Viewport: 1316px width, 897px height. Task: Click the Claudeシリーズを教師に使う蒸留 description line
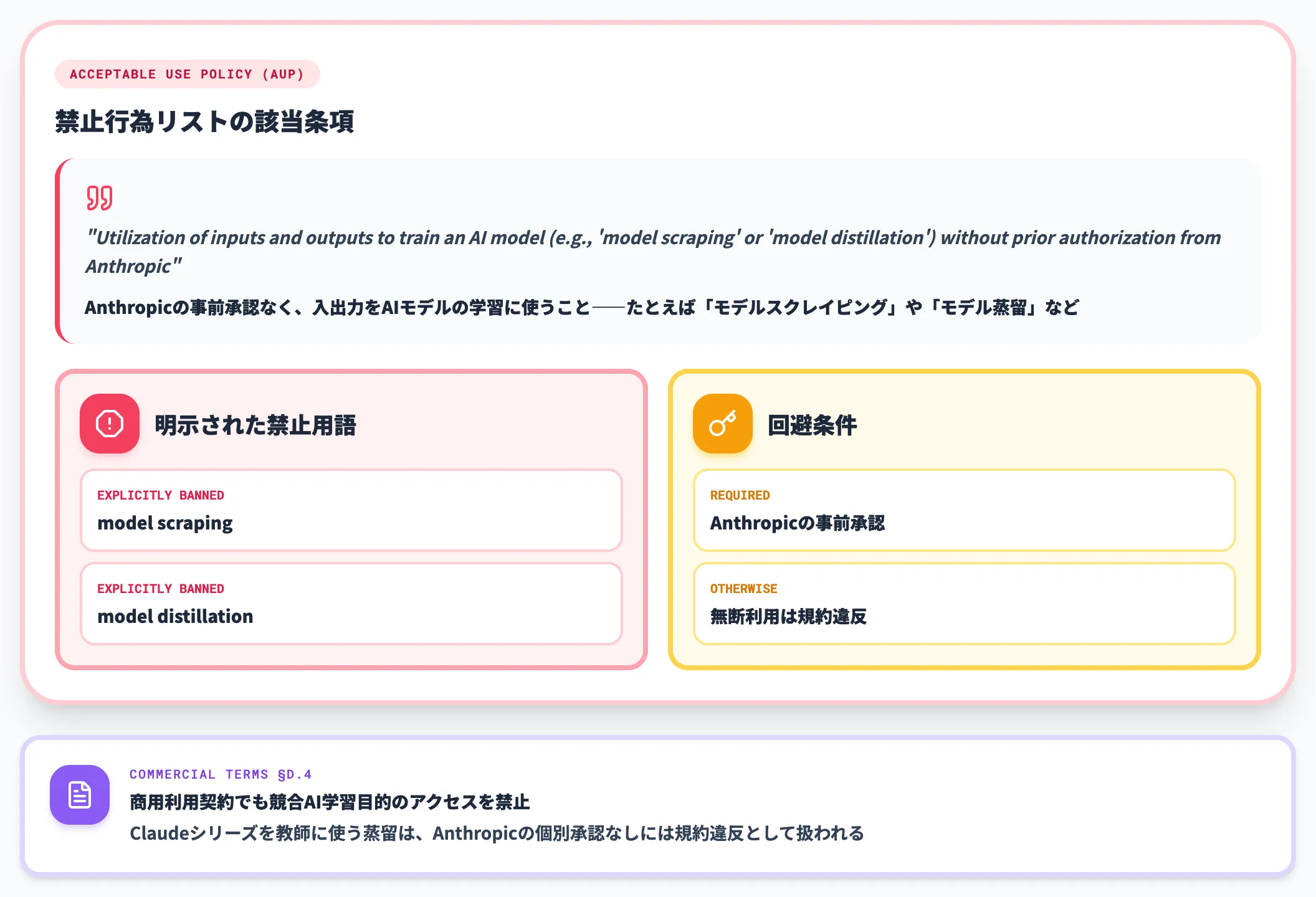coord(497,833)
